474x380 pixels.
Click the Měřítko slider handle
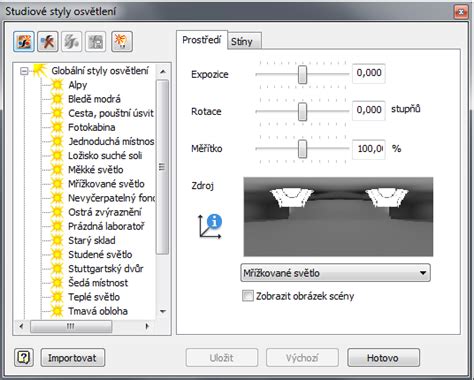[302, 149]
